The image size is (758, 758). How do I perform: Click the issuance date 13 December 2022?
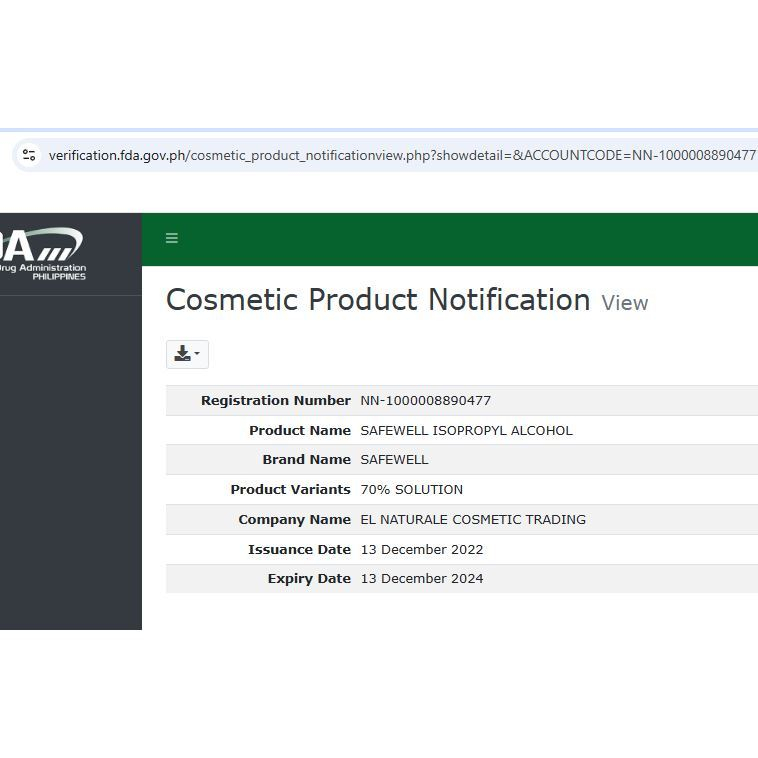pyautogui.click(x=421, y=549)
